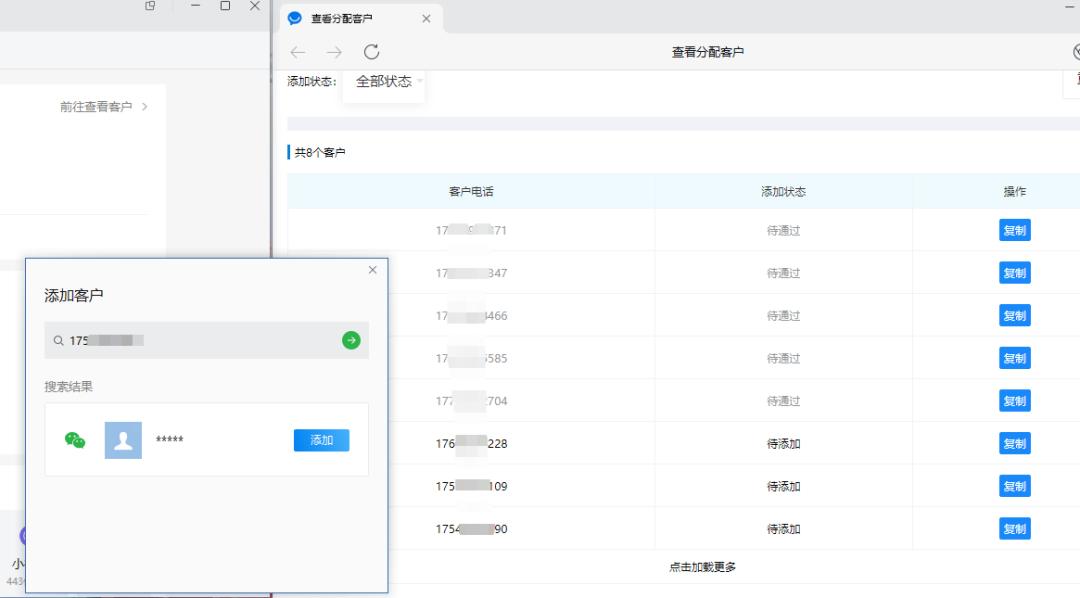Copy the first customer phone with 复制
The width and height of the screenshot is (1080, 598).
[1014, 229]
